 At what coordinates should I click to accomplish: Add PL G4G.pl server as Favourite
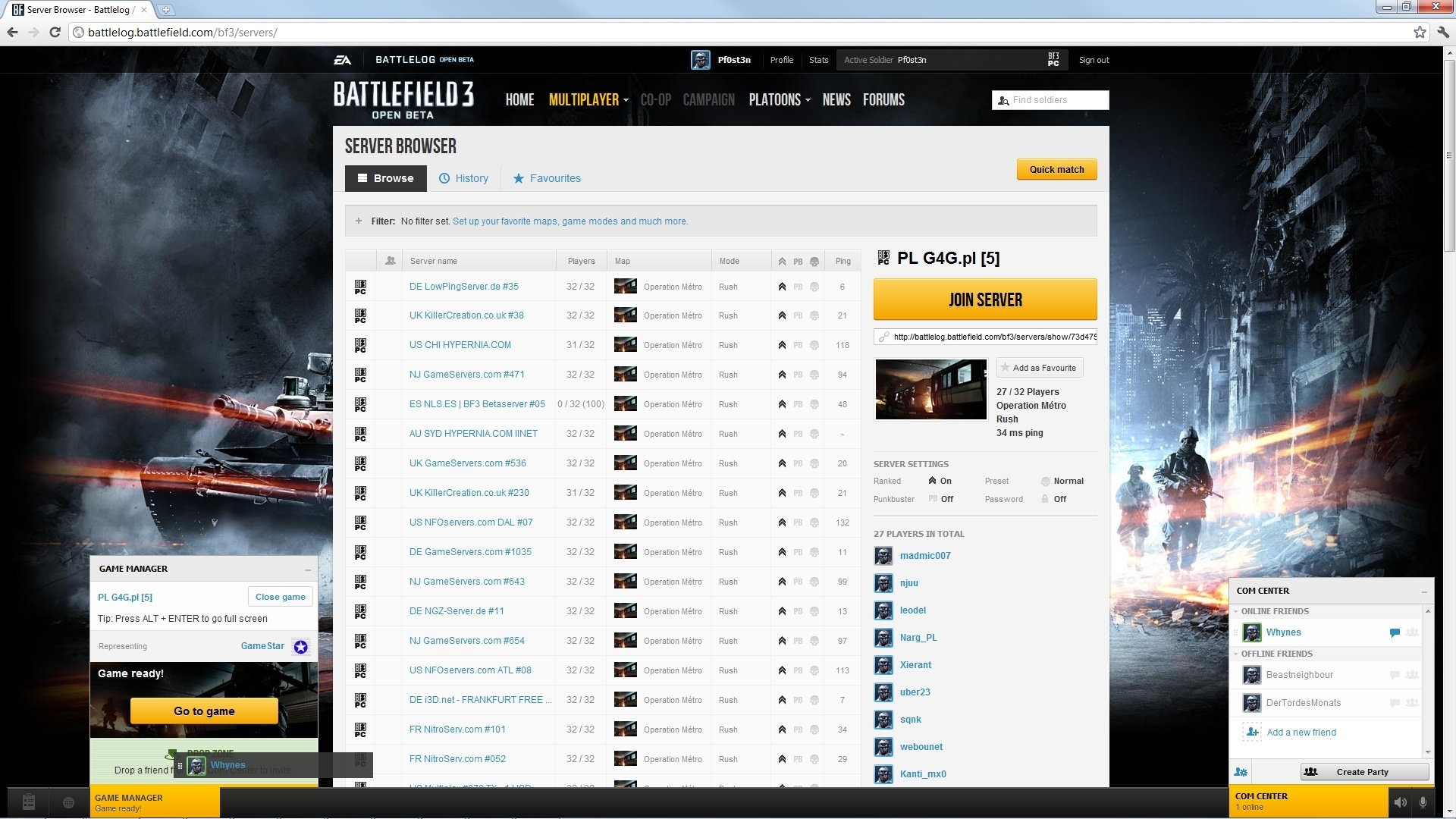click(x=1040, y=368)
